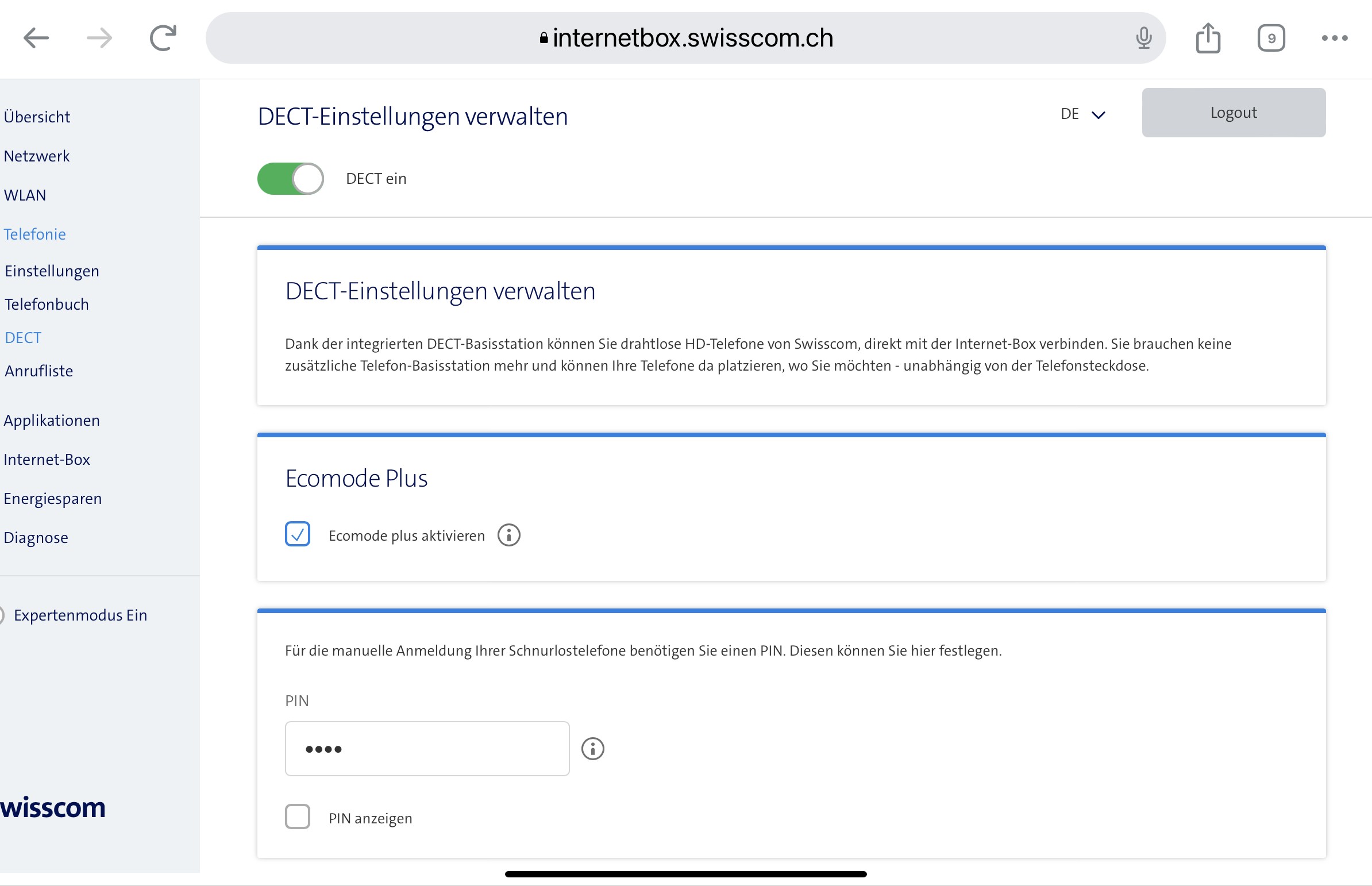Open the browser share icon

[1208, 38]
